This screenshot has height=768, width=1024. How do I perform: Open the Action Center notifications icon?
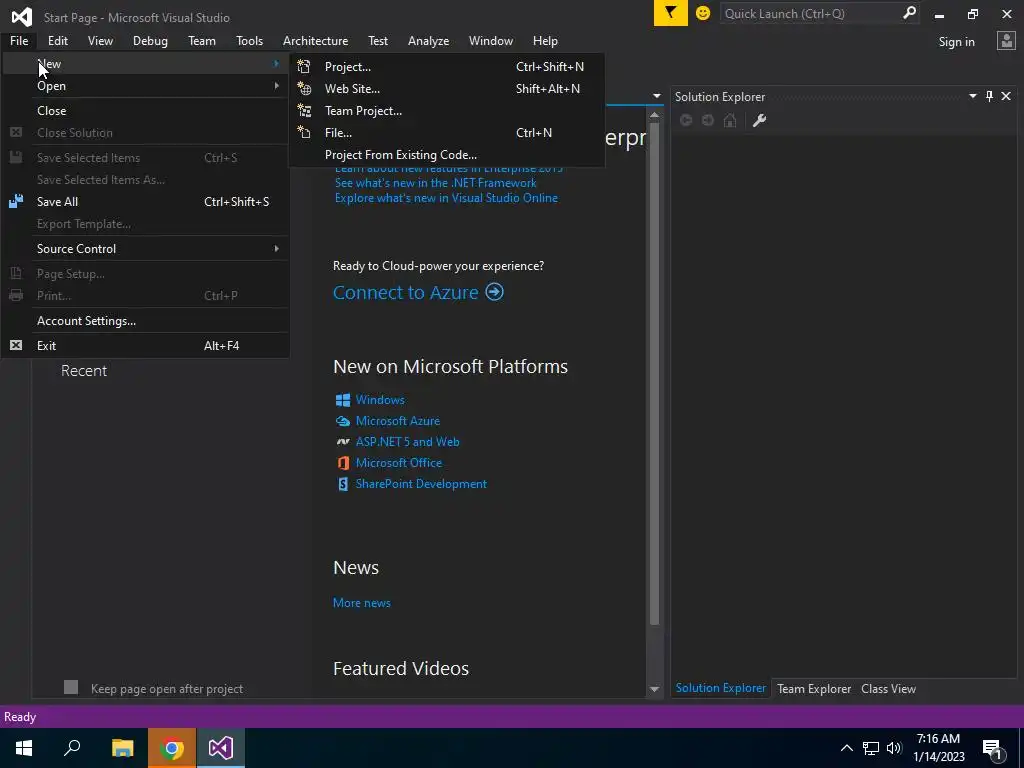(991, 748)
